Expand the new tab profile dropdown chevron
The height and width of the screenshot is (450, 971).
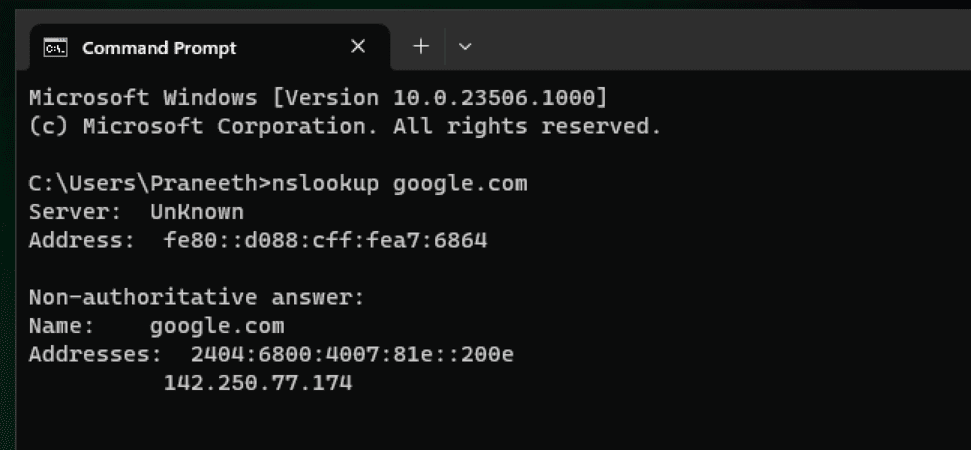tap(465, 47)
